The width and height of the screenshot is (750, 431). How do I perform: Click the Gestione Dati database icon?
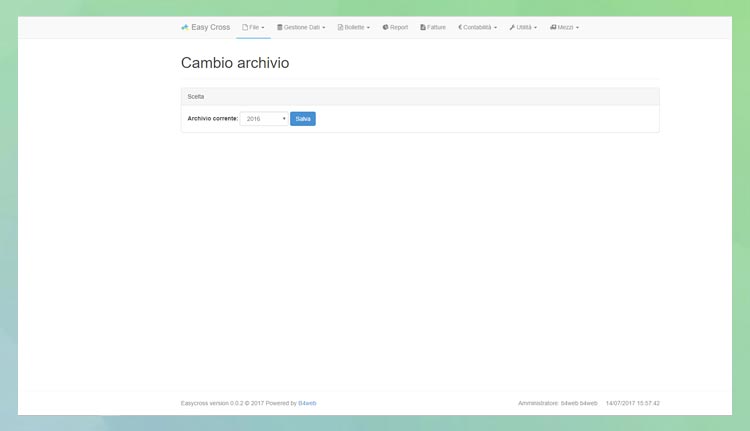tap(280, 27)
